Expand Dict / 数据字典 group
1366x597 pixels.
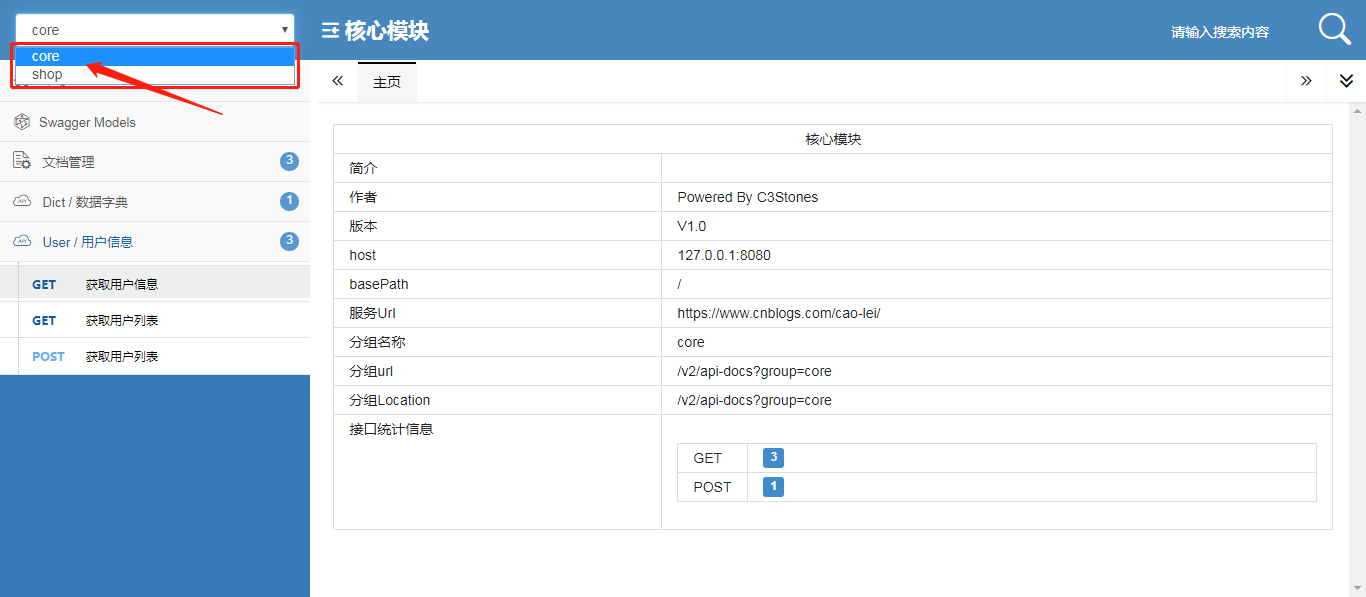[x=155, y=202]
